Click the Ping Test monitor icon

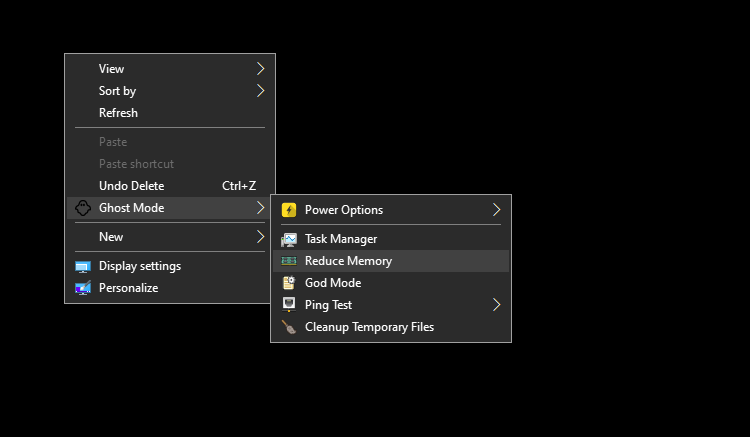(289, 305)
